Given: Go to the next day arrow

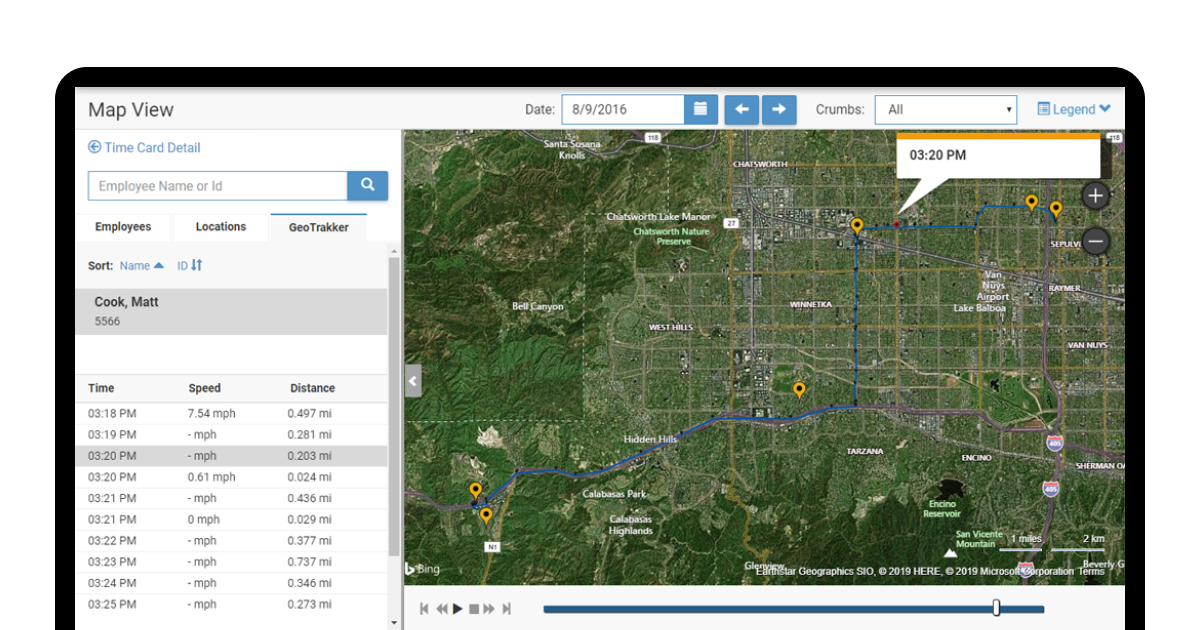Looking at the screenshot, I should 779,109.
